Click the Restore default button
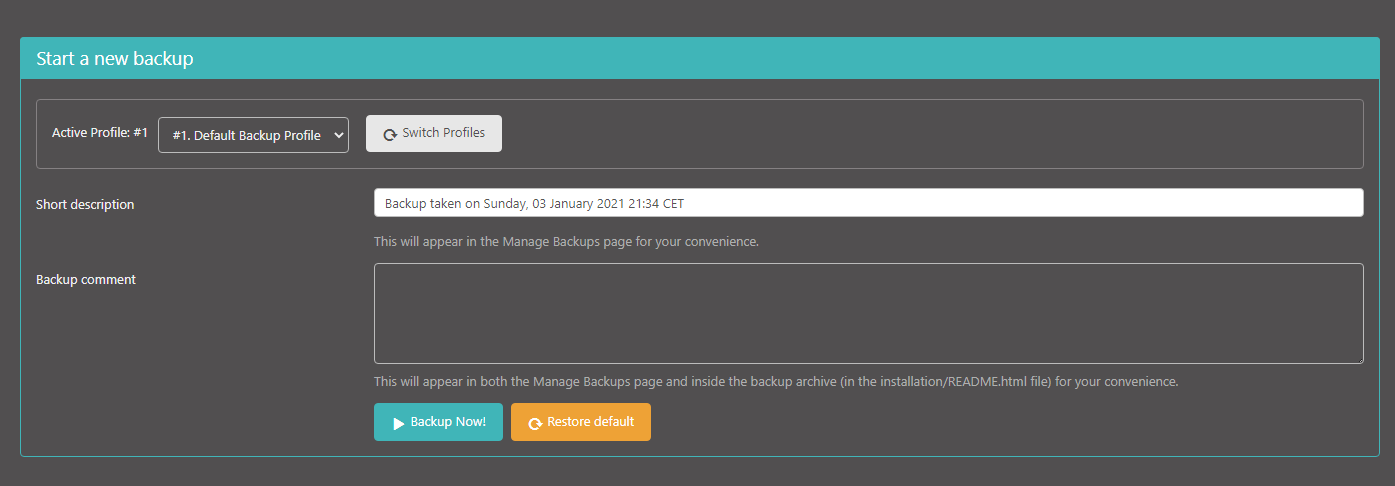Image resolution: width=1395 pixels, height=486 pixels. point(581,422)
